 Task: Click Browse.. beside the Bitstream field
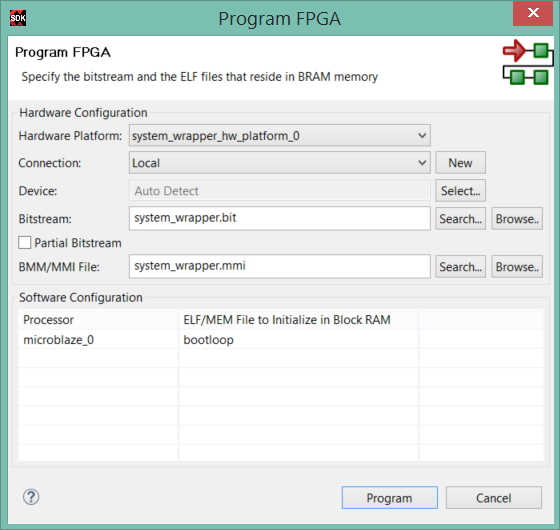tap(517, 219)
